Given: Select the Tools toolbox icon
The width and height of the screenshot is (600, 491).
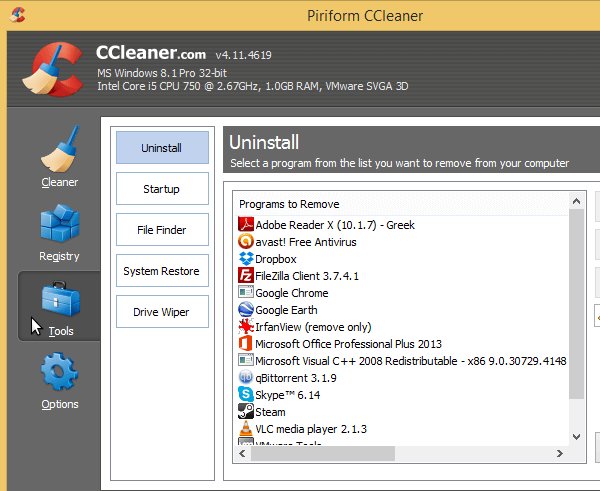Looking at the screenshot, I should 59,301.
